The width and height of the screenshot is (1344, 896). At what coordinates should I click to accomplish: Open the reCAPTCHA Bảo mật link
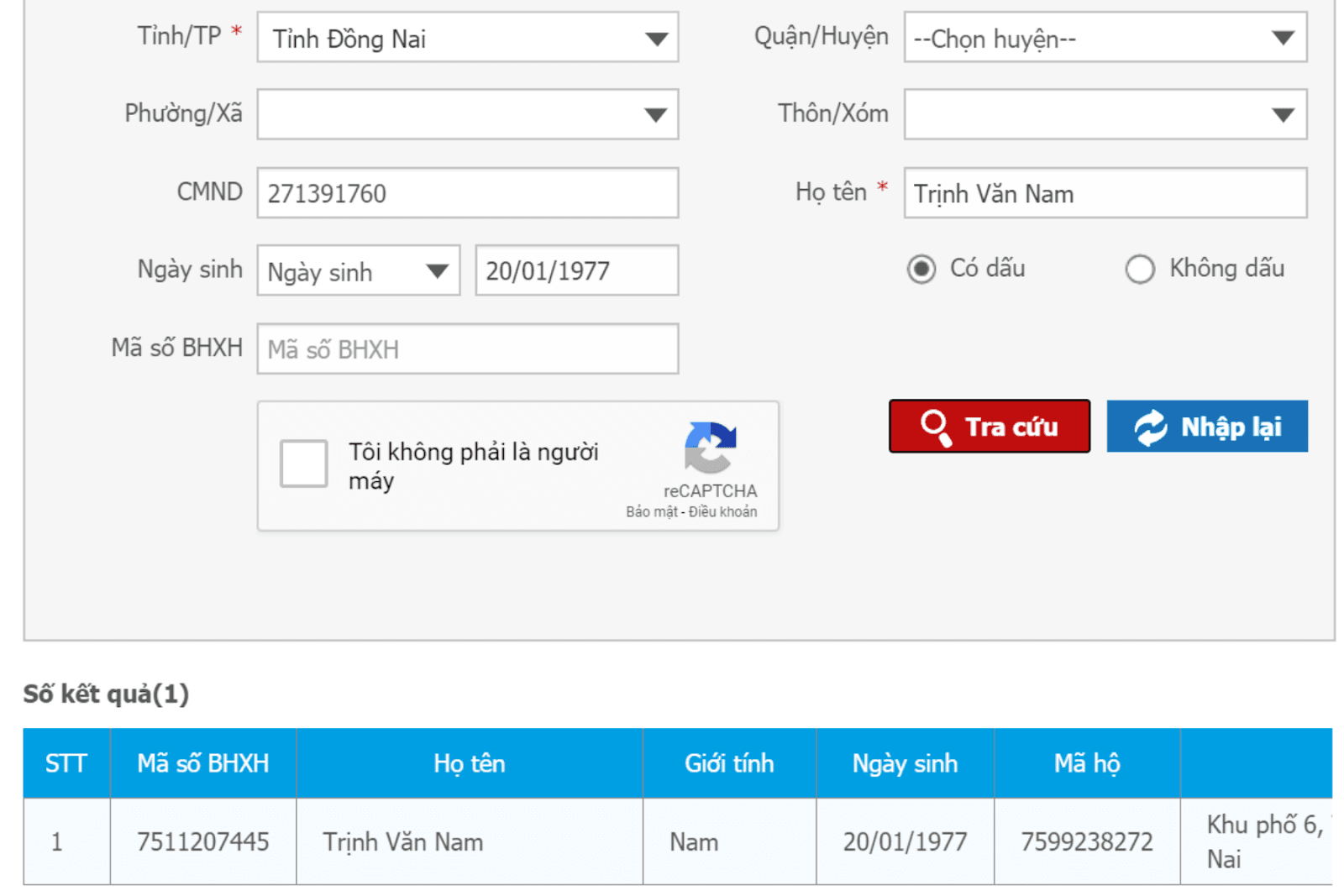click(x=652, y=511)
